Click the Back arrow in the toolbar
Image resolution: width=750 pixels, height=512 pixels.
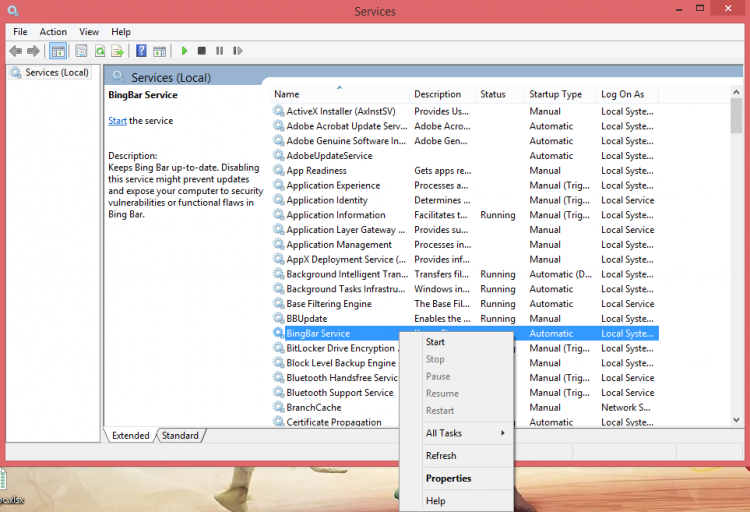[x=15, y=51]
